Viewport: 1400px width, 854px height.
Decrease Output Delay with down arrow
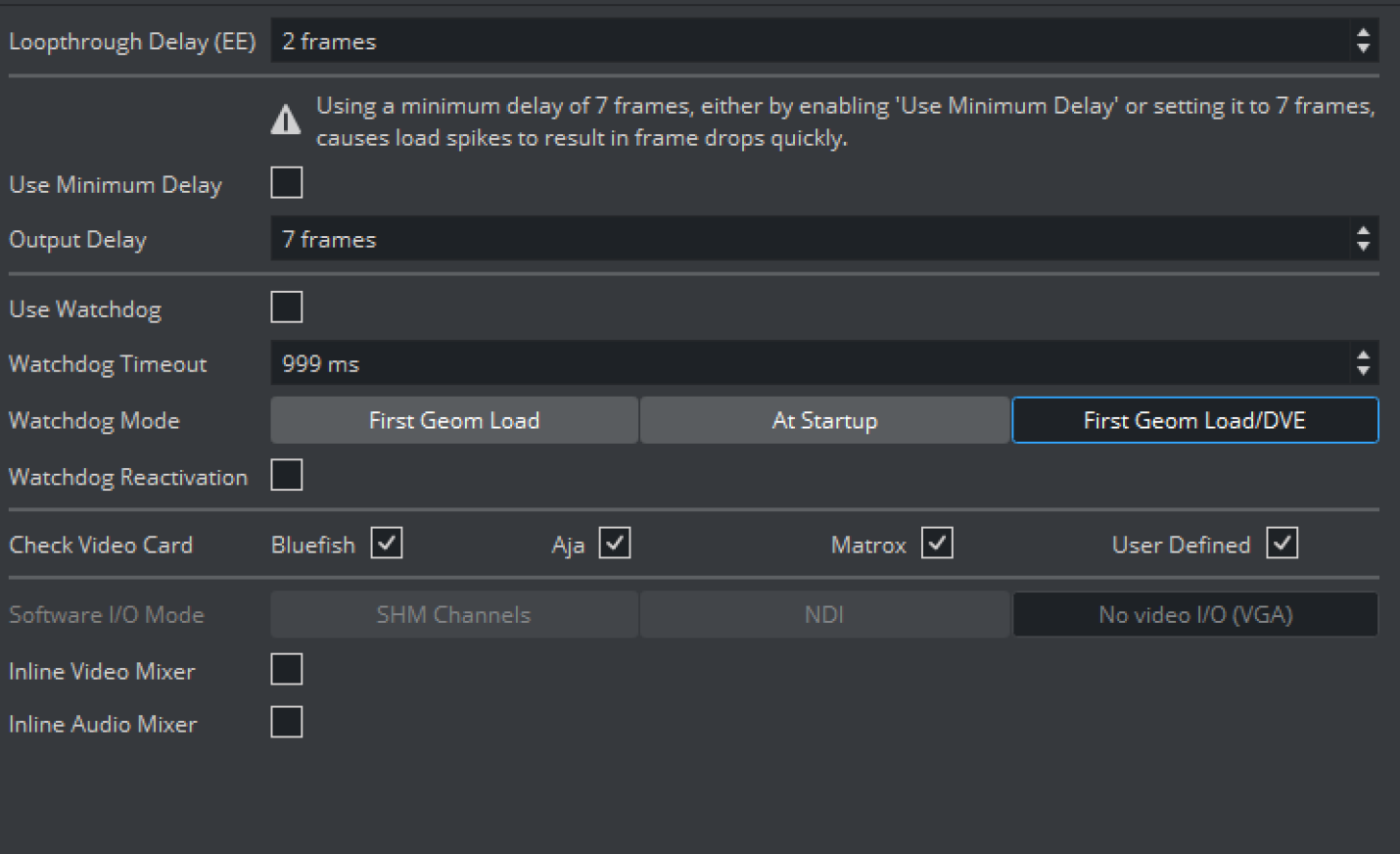[1363, 247]
